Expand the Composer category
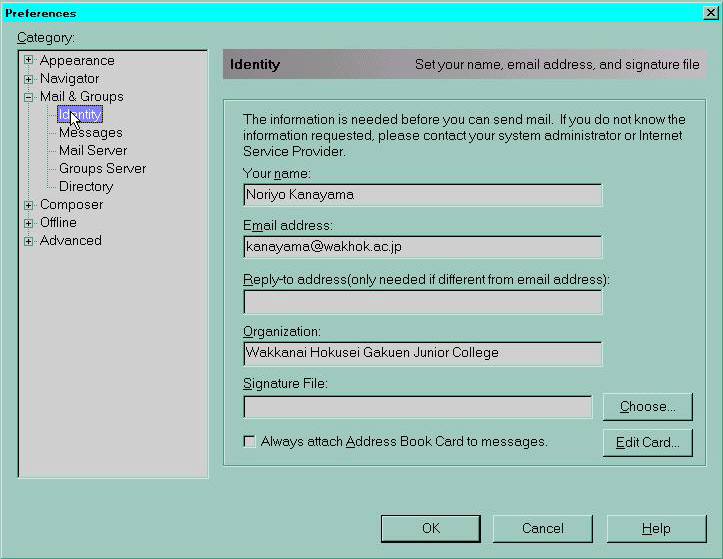Viewport: 723px width, 559px height. [29, 205]
